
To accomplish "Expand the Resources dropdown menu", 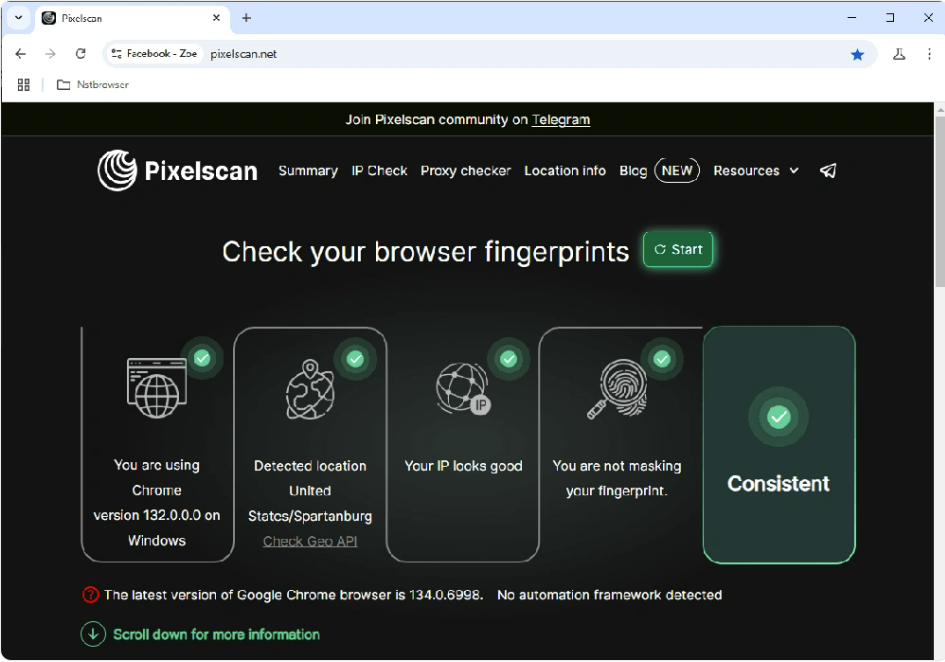I will (x=756, y=171).
